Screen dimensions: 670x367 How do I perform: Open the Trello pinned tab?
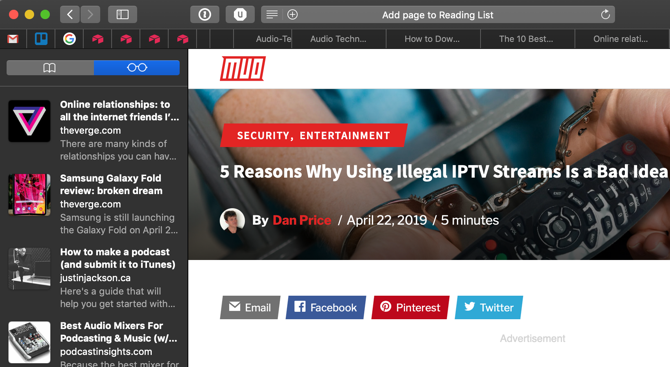(41, 39)
